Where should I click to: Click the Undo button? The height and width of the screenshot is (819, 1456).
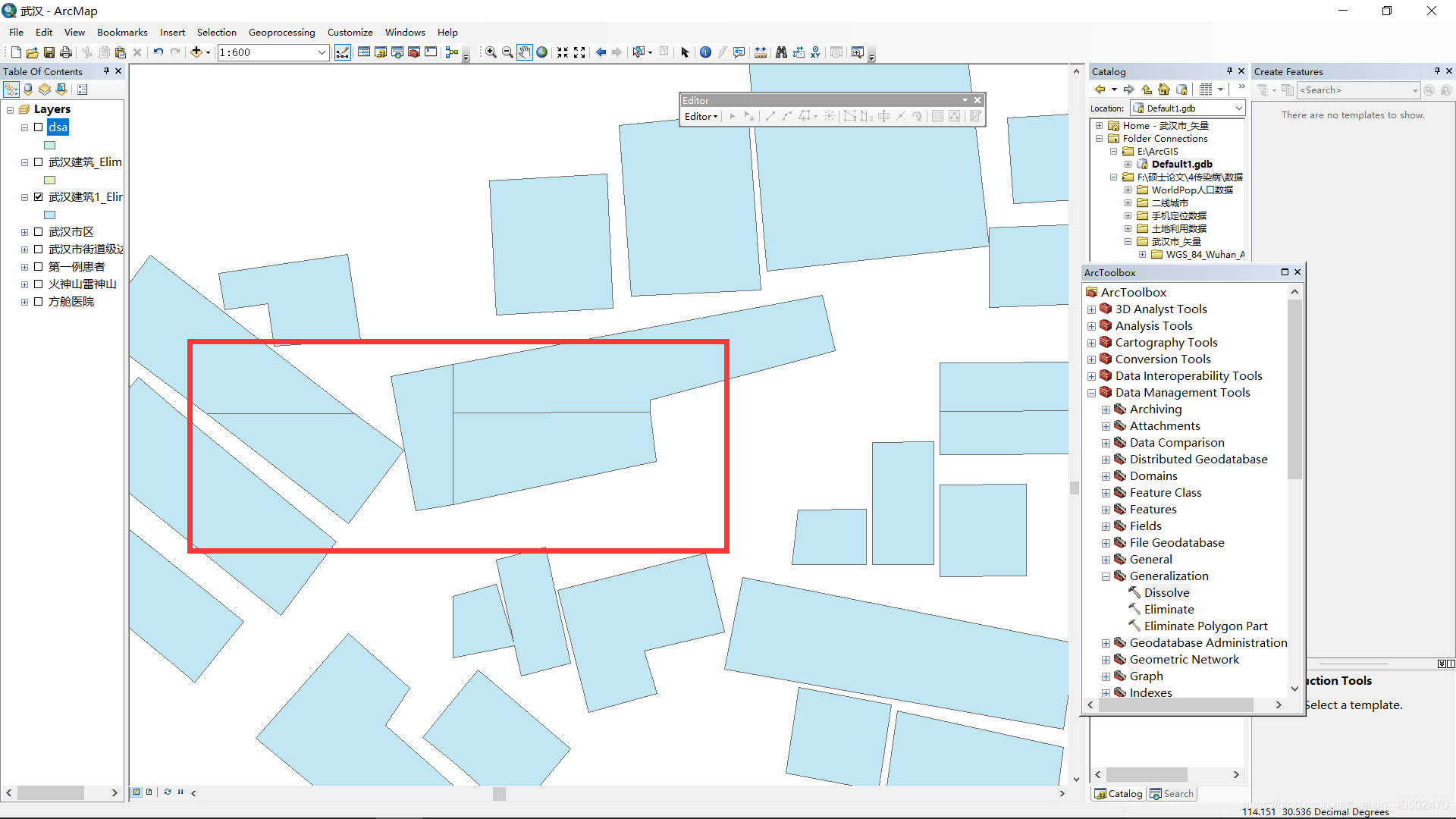(158, 52)
